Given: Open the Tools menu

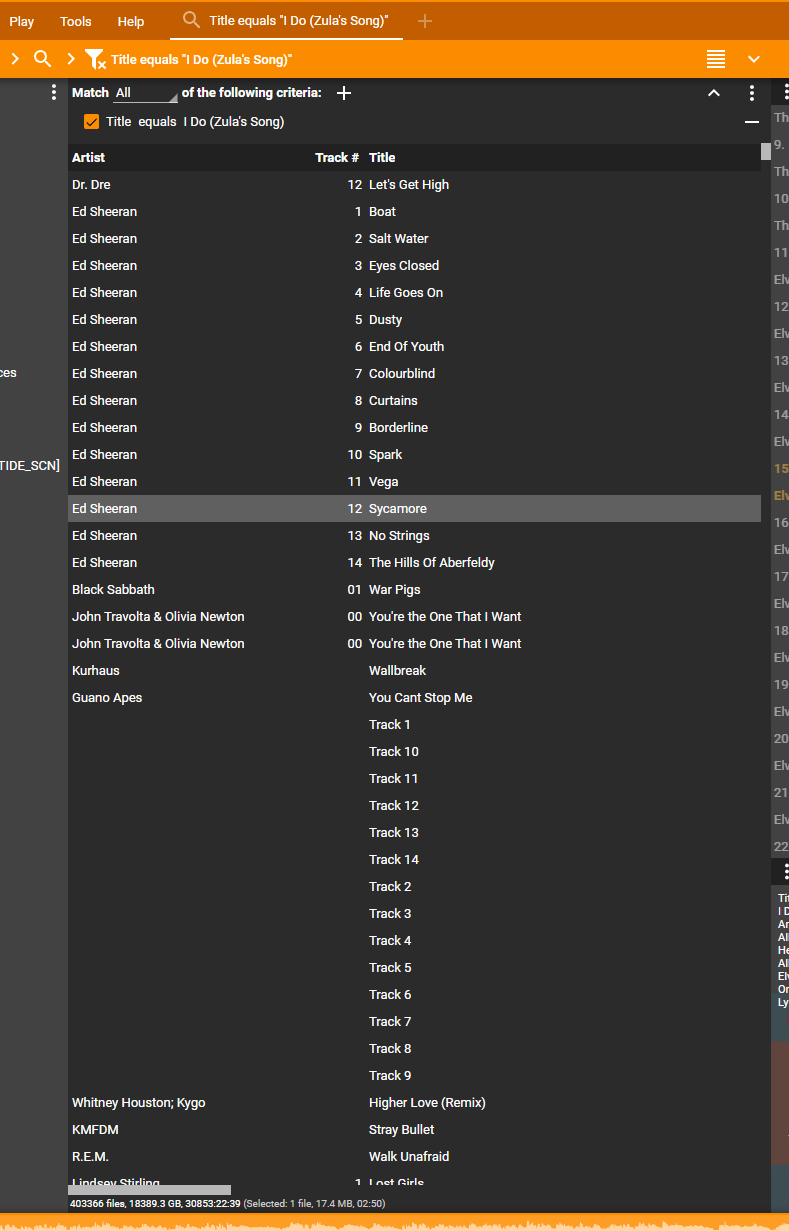Looking at the screenshot, I should (76, 21).
